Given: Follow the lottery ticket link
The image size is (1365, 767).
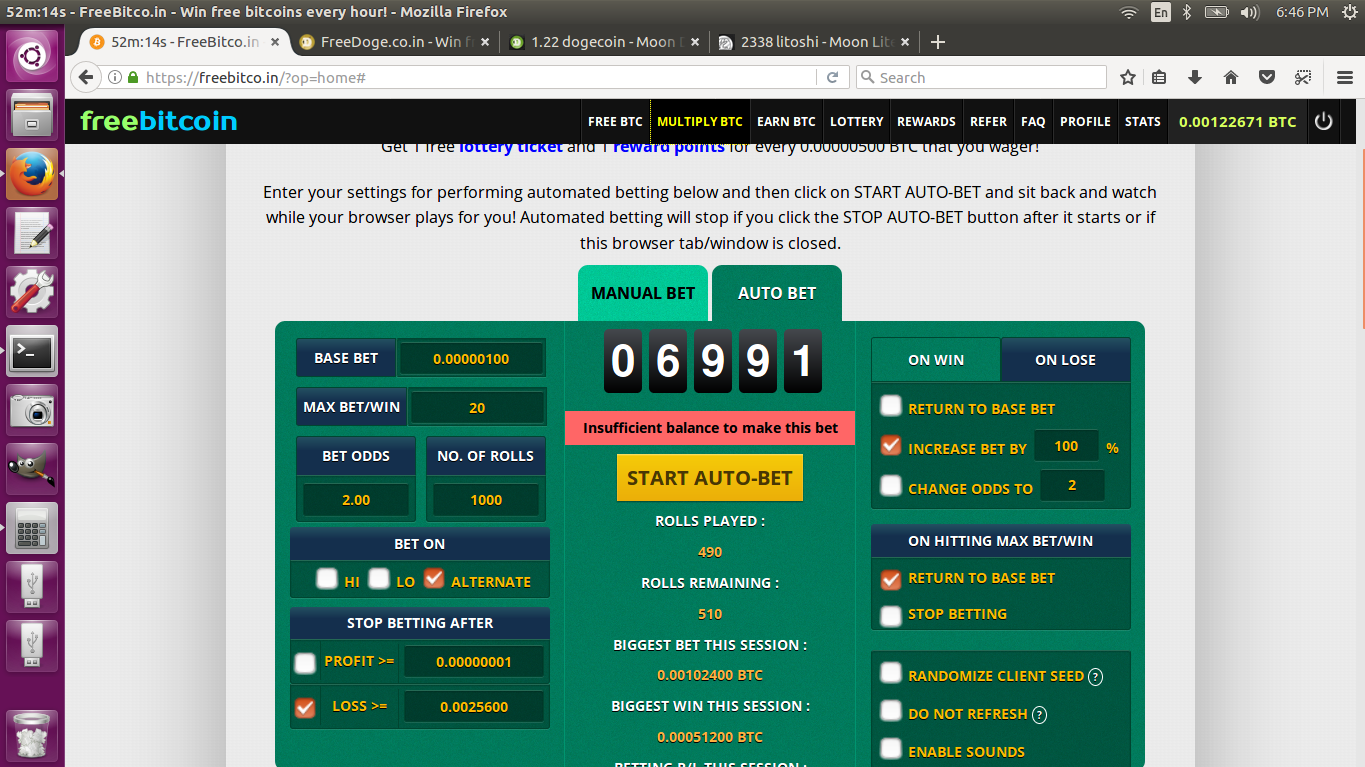Looking at the screenshot, I should 511,147.
